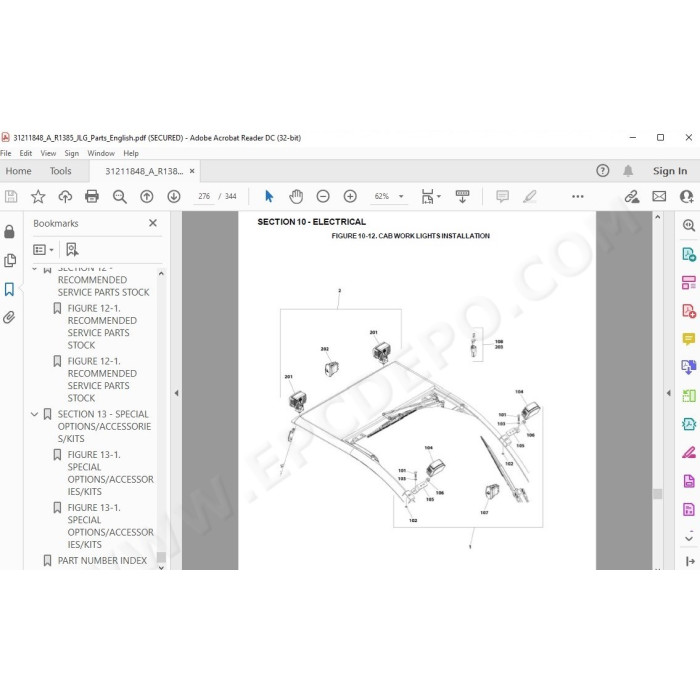
Task: Open the Sign menu
Action: coord(71,153)
